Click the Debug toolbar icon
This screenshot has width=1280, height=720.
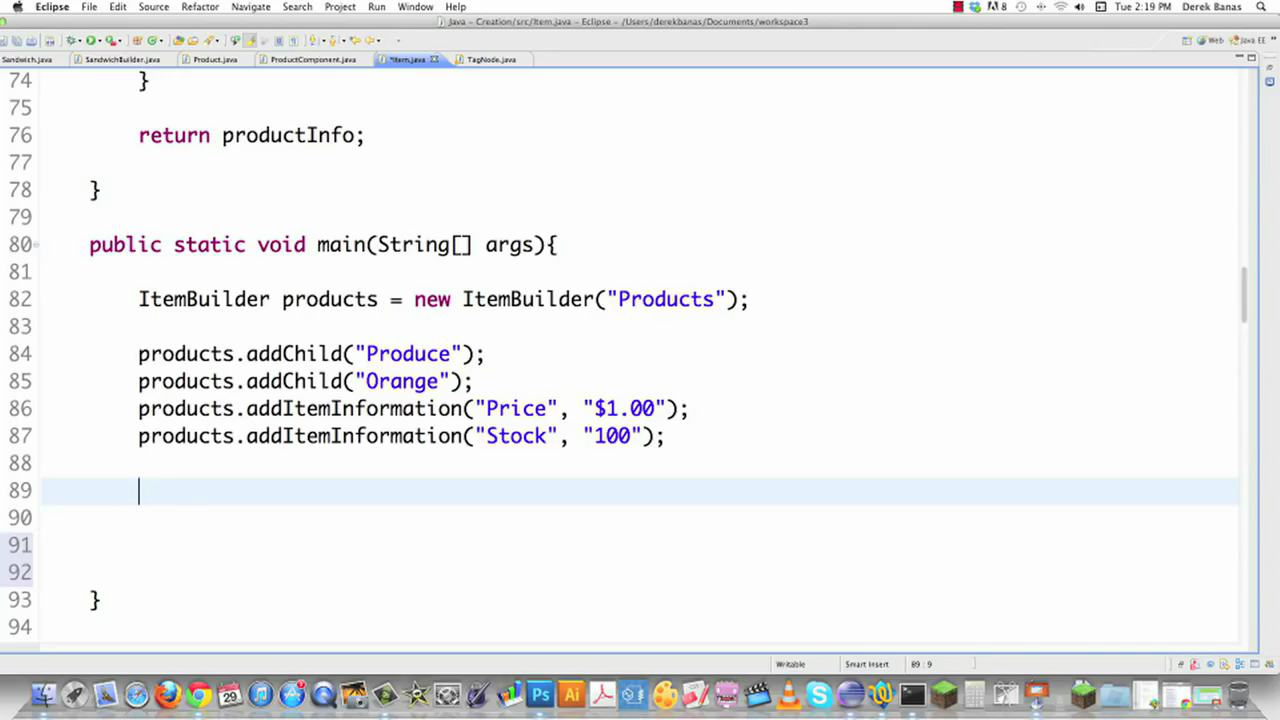[x=70, y=40]
